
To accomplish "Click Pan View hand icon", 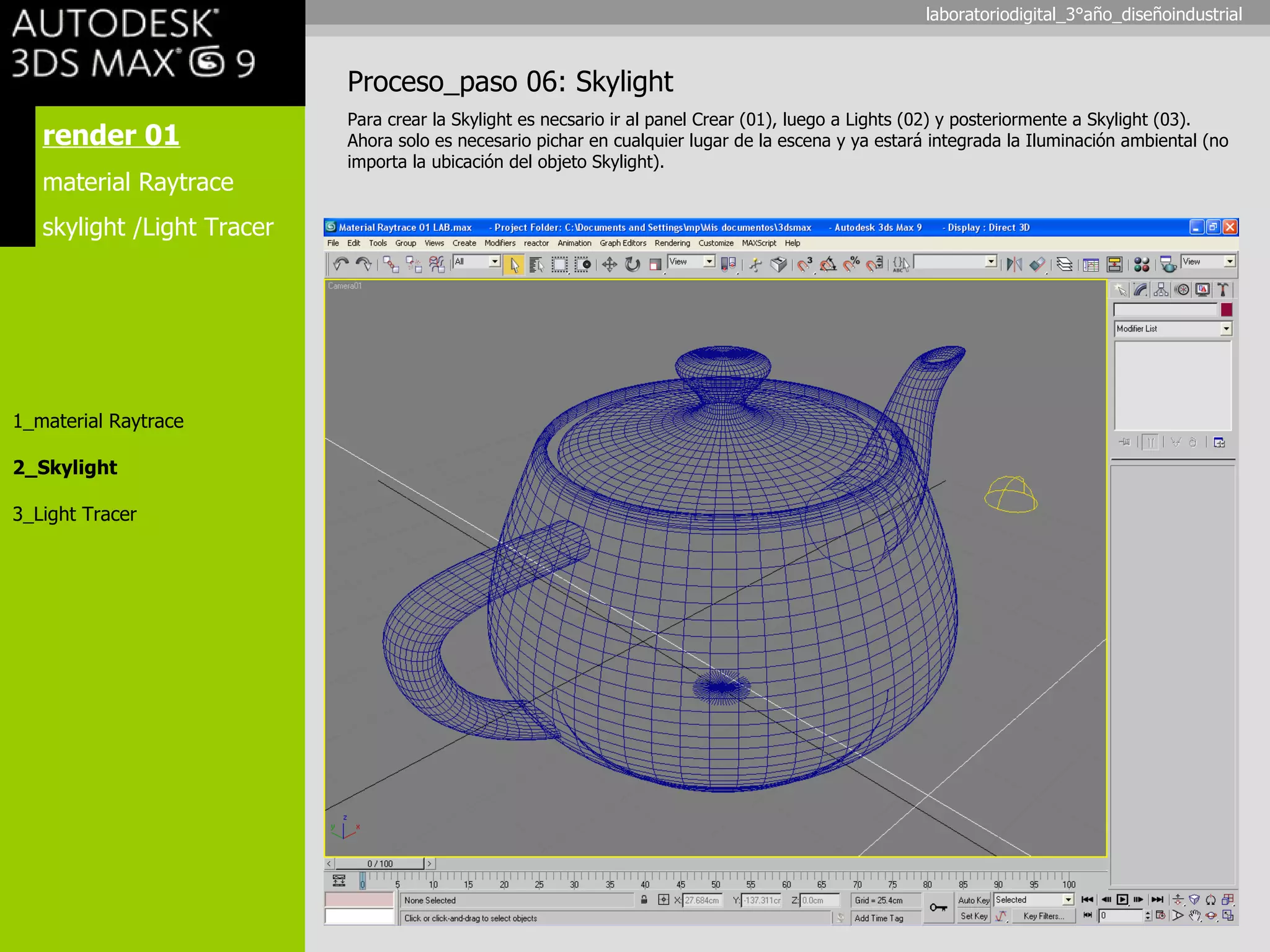I will tap(1194, 915).
